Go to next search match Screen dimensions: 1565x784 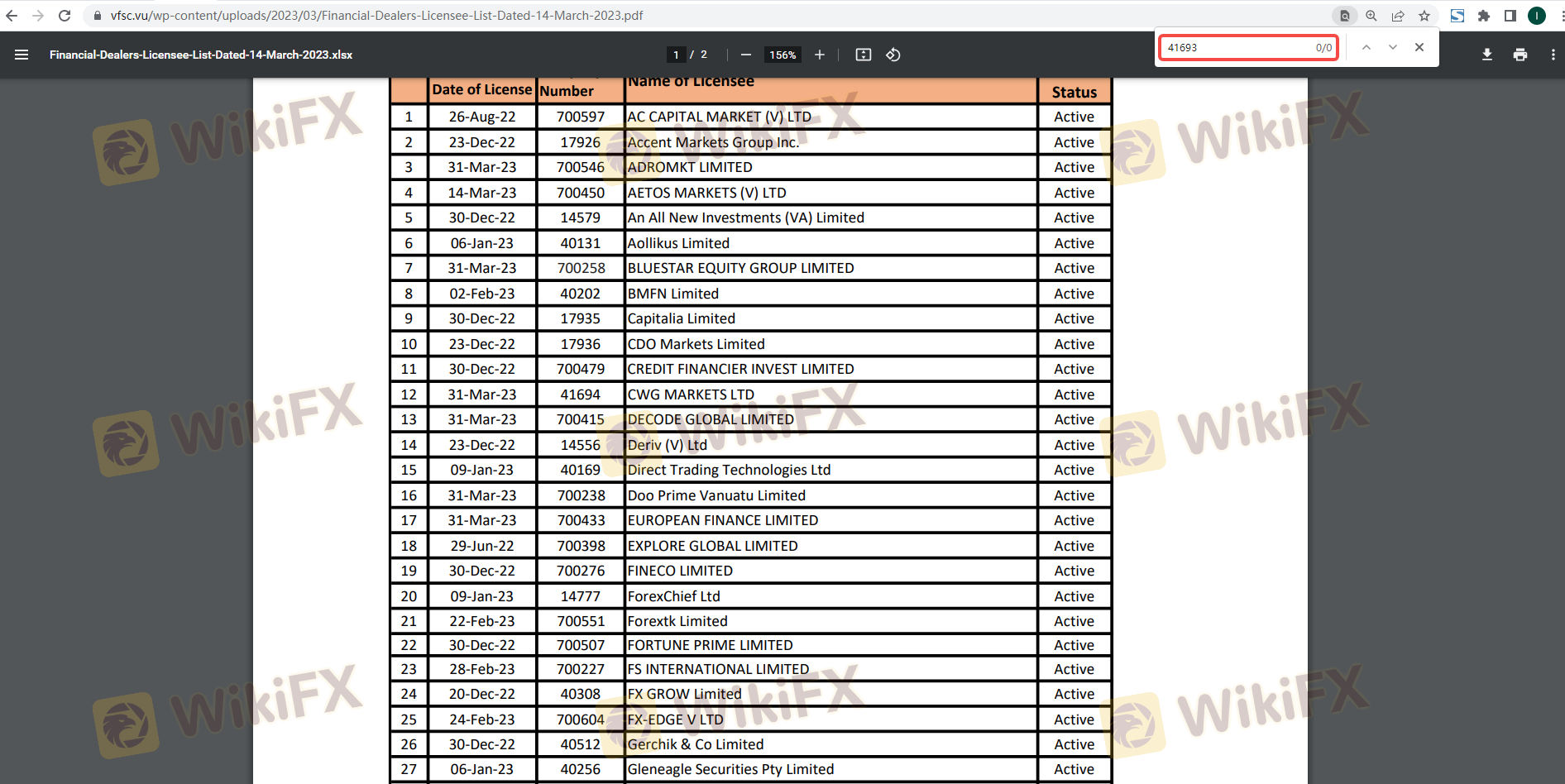click(1393, 48)
